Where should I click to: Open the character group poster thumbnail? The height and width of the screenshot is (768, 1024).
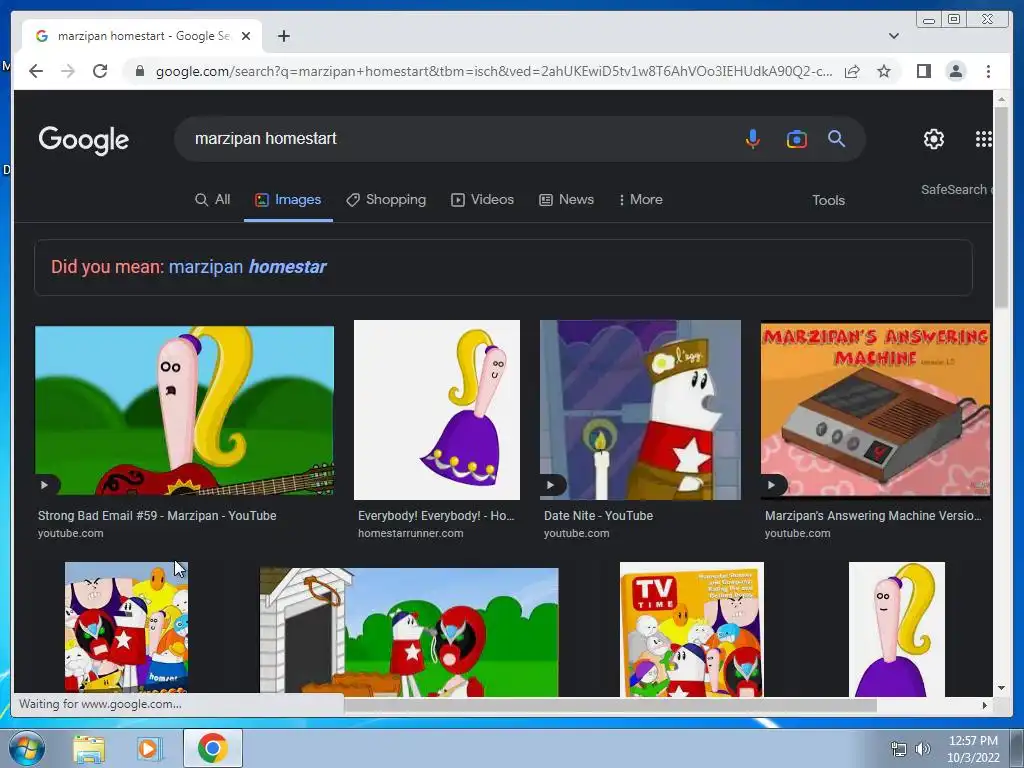coord(126,628)
